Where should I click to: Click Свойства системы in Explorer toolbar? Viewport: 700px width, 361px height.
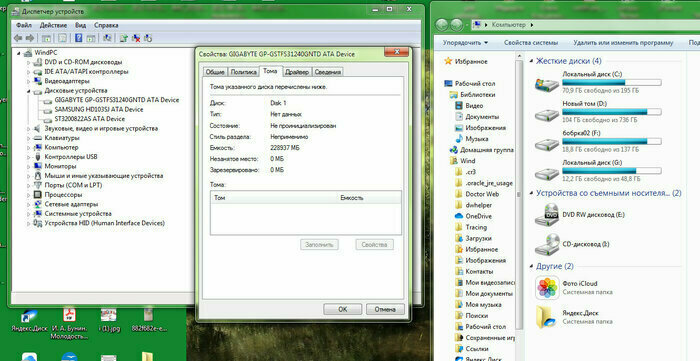pyautogui.click(x=531, y=43)
